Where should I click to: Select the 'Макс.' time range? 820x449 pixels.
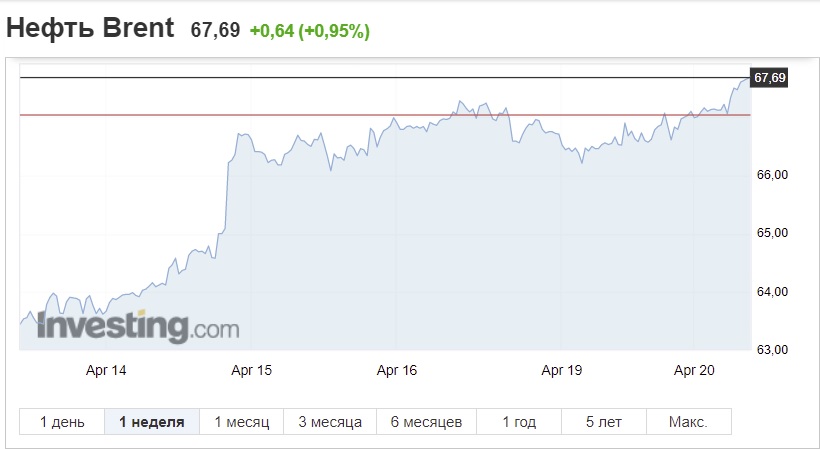(688, 422)
